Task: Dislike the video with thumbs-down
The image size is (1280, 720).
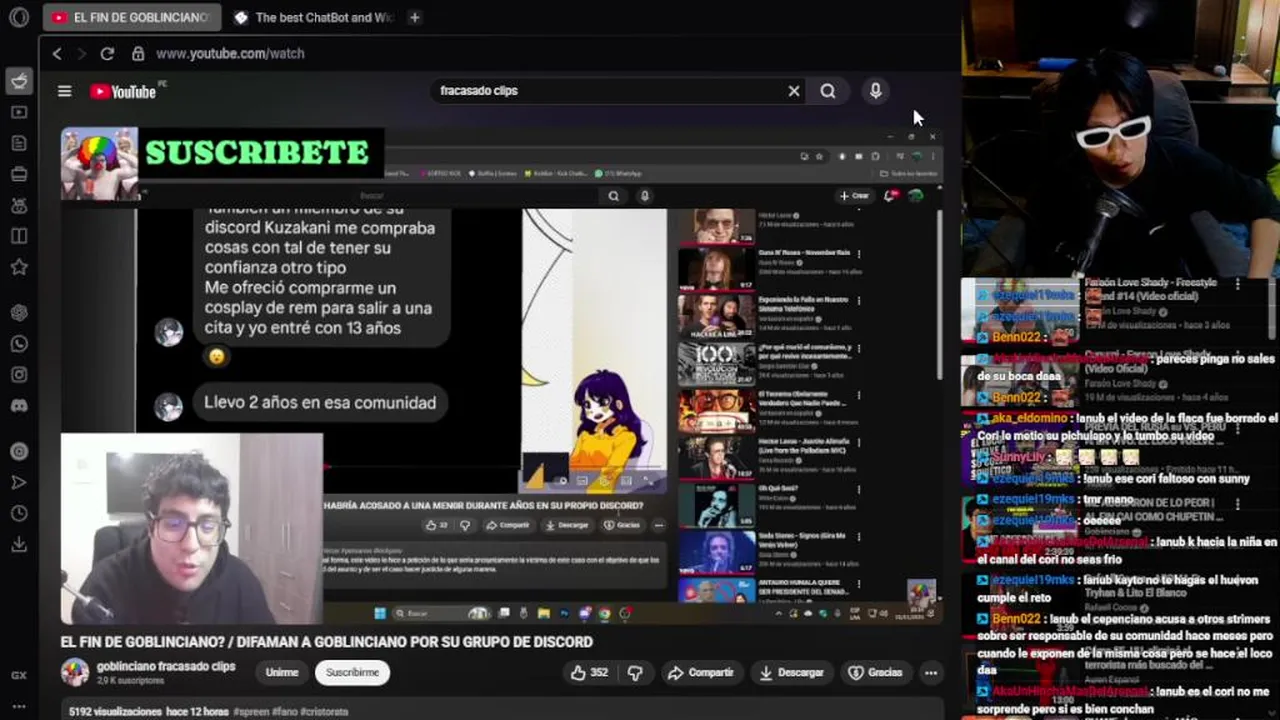Action: 634,673
